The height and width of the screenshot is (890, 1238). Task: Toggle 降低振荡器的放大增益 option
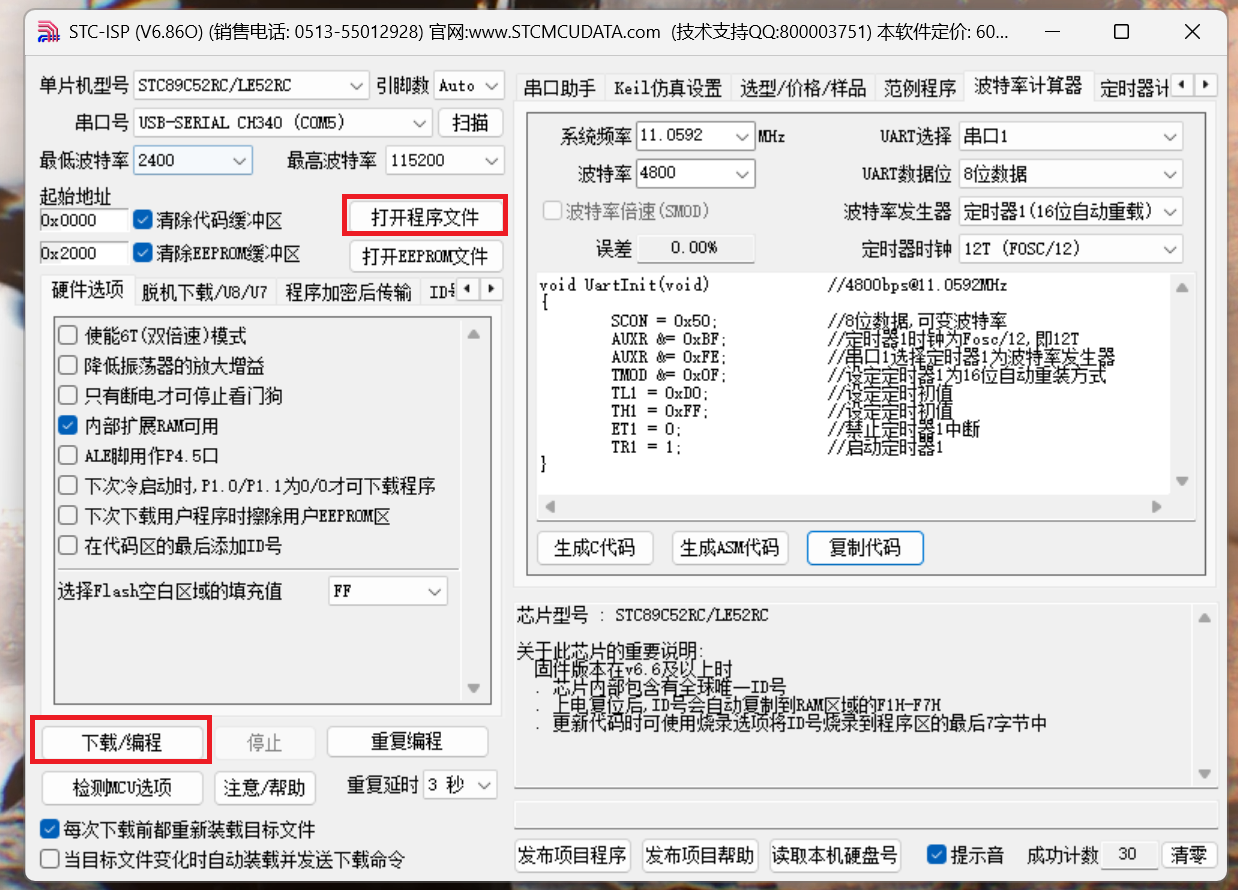click(x=68, y=366)
